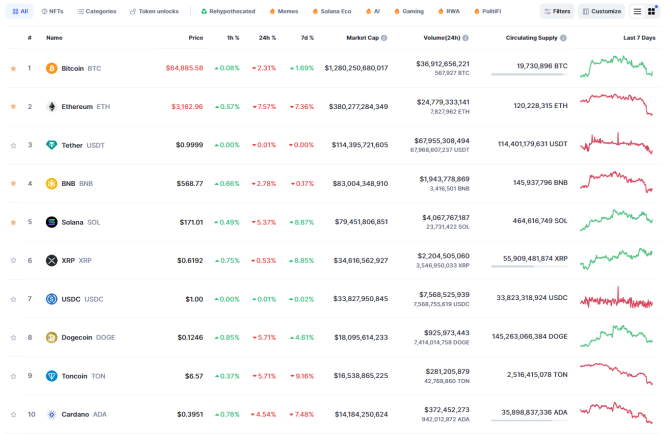Screen dimensions: 665x434
Task: Switch to list view icon
Action: click(x=637, y=11)
